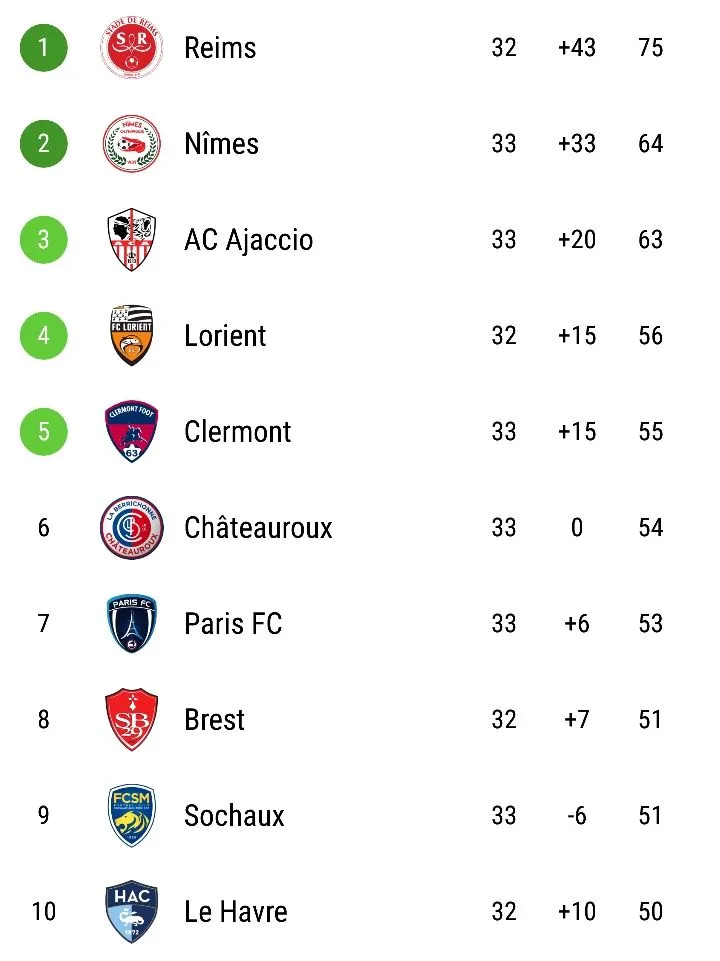Screen dimensions: 720x961
Task: Tap the Le Havre team name
Action: 235,912
